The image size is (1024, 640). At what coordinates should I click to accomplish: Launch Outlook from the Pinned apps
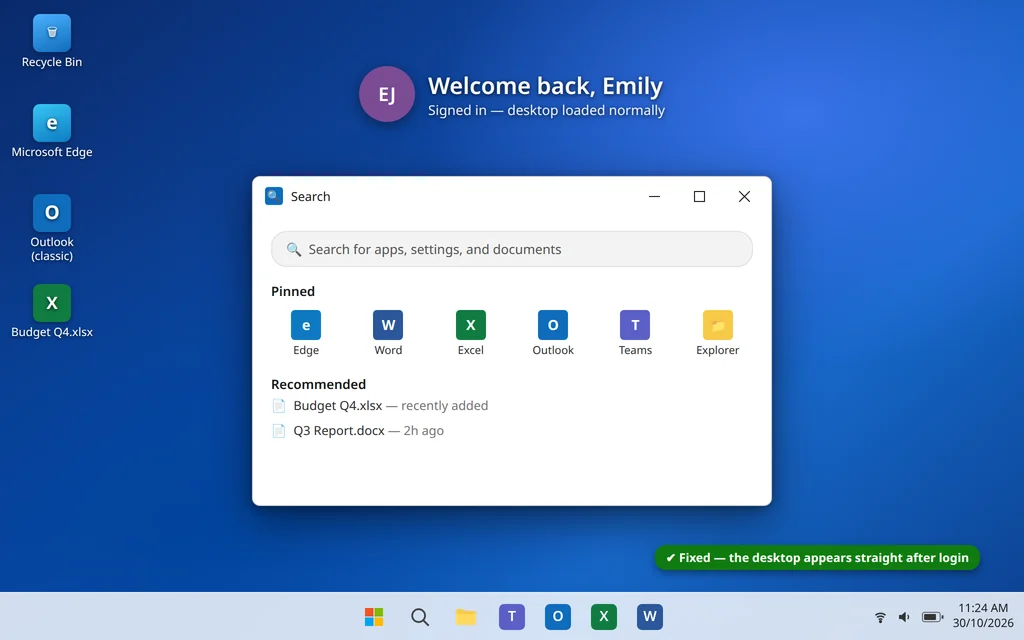552,332
